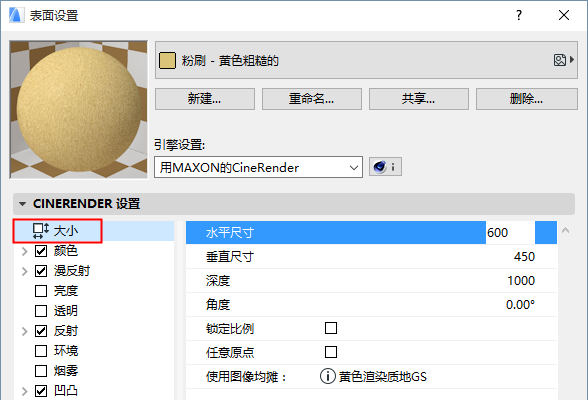Click the info icon beside 黄色渲染质地GS
This screenshot has width=588, height=400.
[x=327, y=376]
